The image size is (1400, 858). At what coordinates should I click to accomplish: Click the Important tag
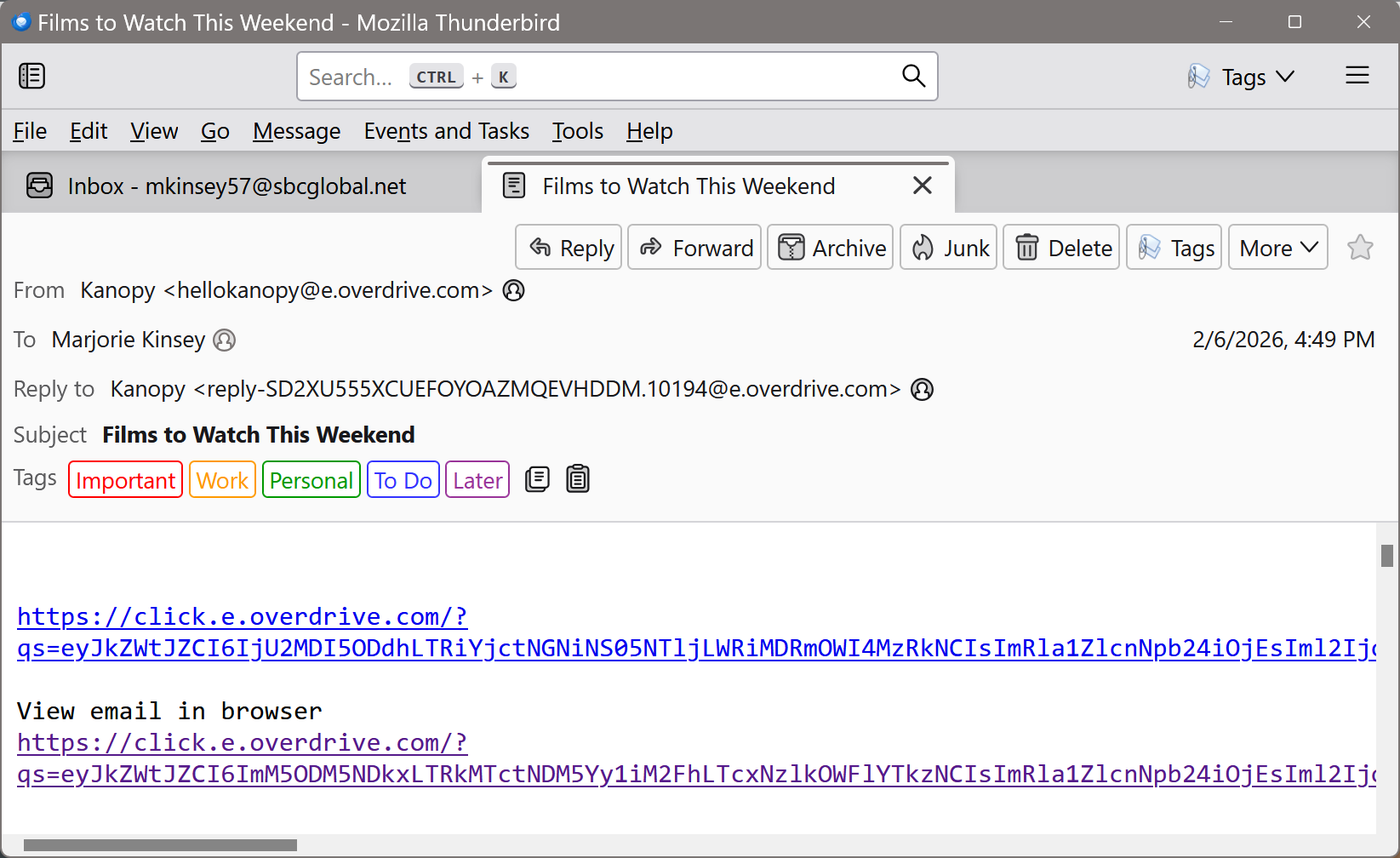(126, 480)
